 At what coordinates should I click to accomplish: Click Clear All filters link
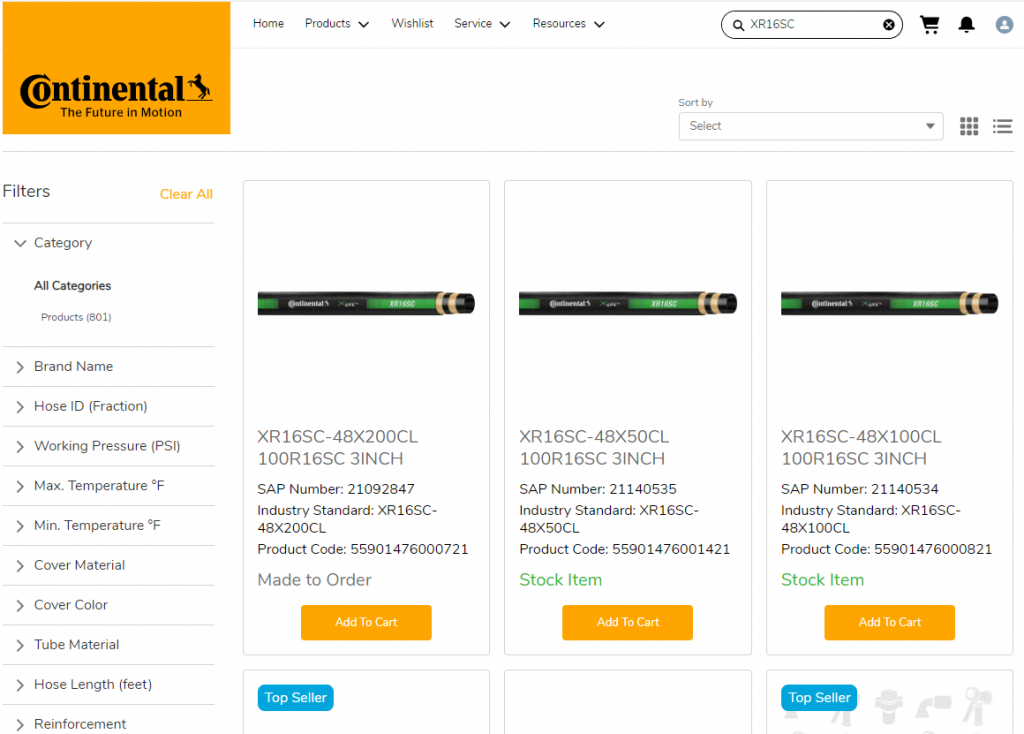186,194
